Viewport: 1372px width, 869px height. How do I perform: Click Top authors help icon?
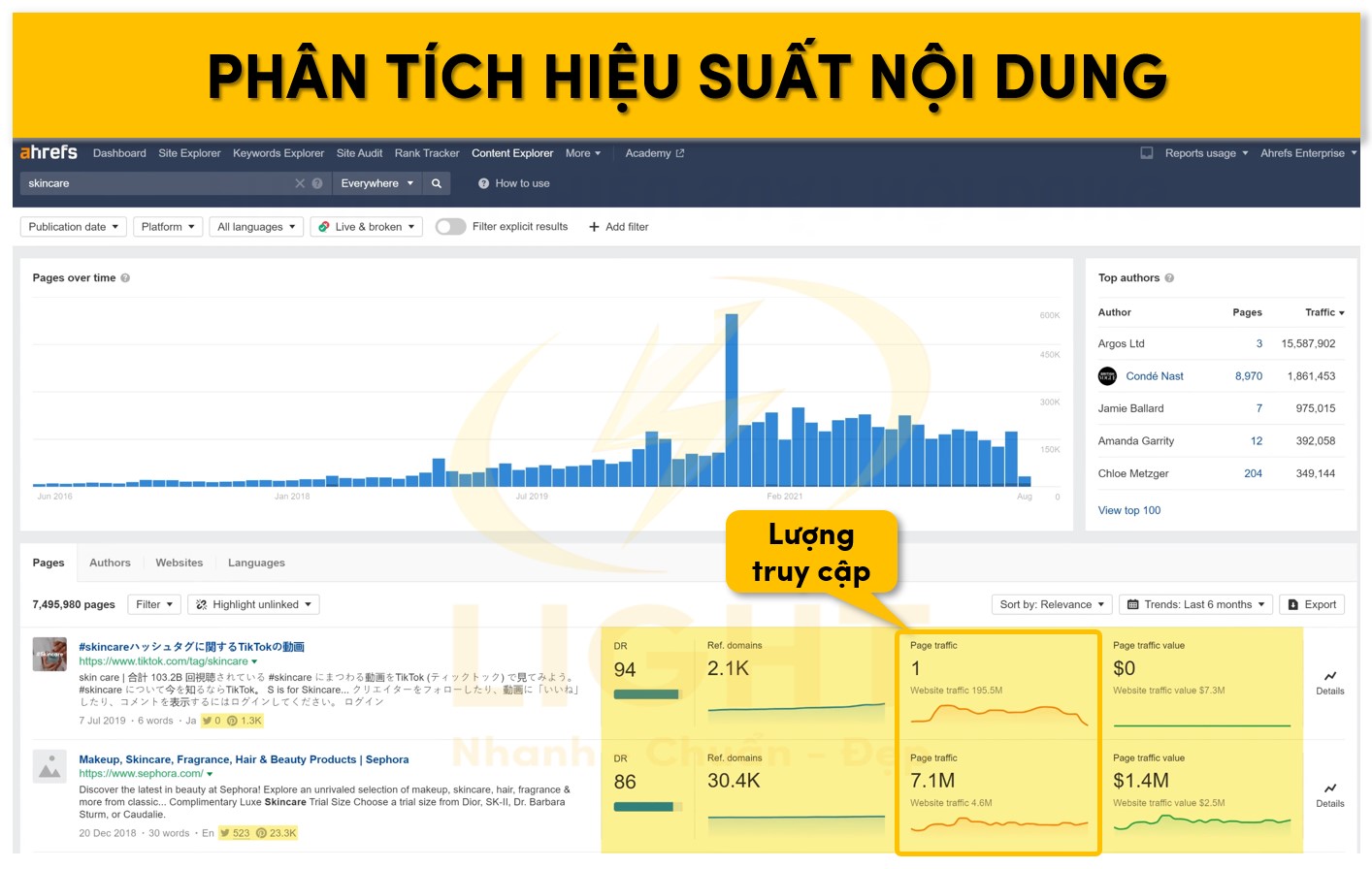[1169, 278]
